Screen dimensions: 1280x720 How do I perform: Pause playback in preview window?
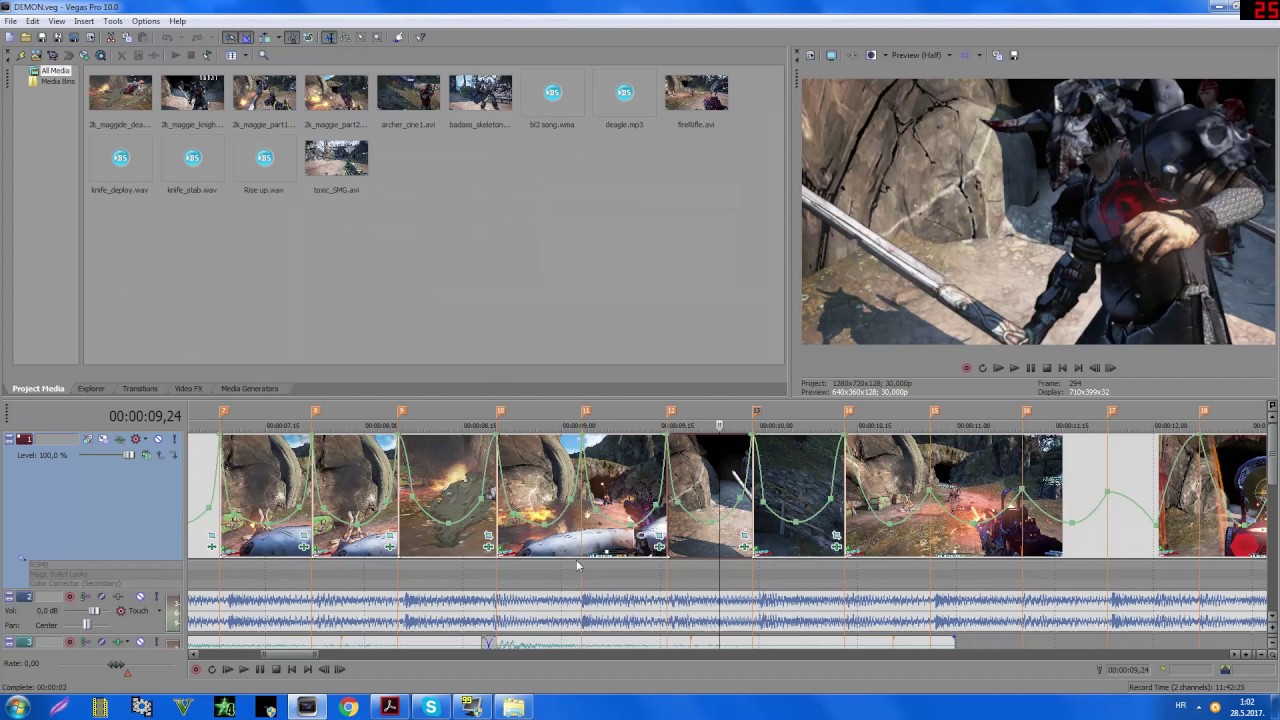click(x=1030, y=368)
